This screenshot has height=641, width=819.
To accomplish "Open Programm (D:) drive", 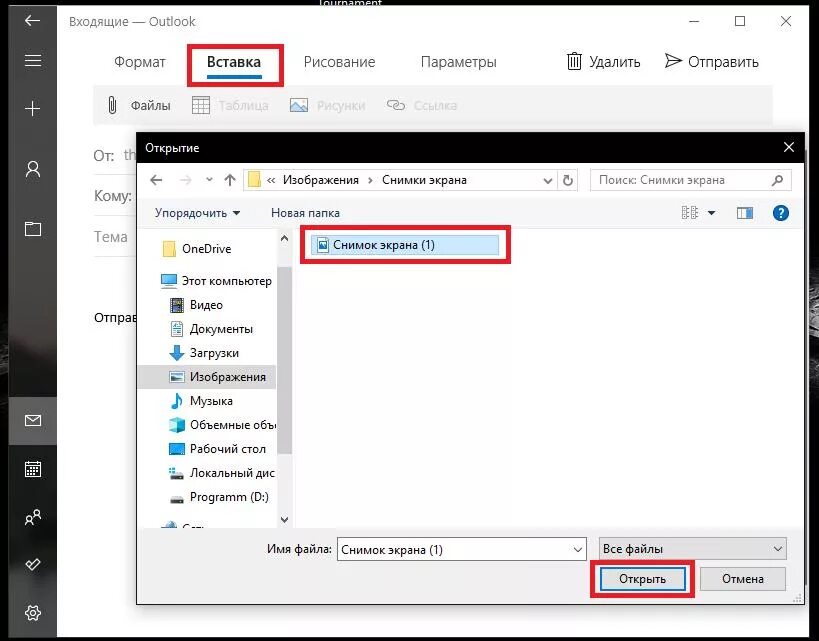I will click(219, 497).
